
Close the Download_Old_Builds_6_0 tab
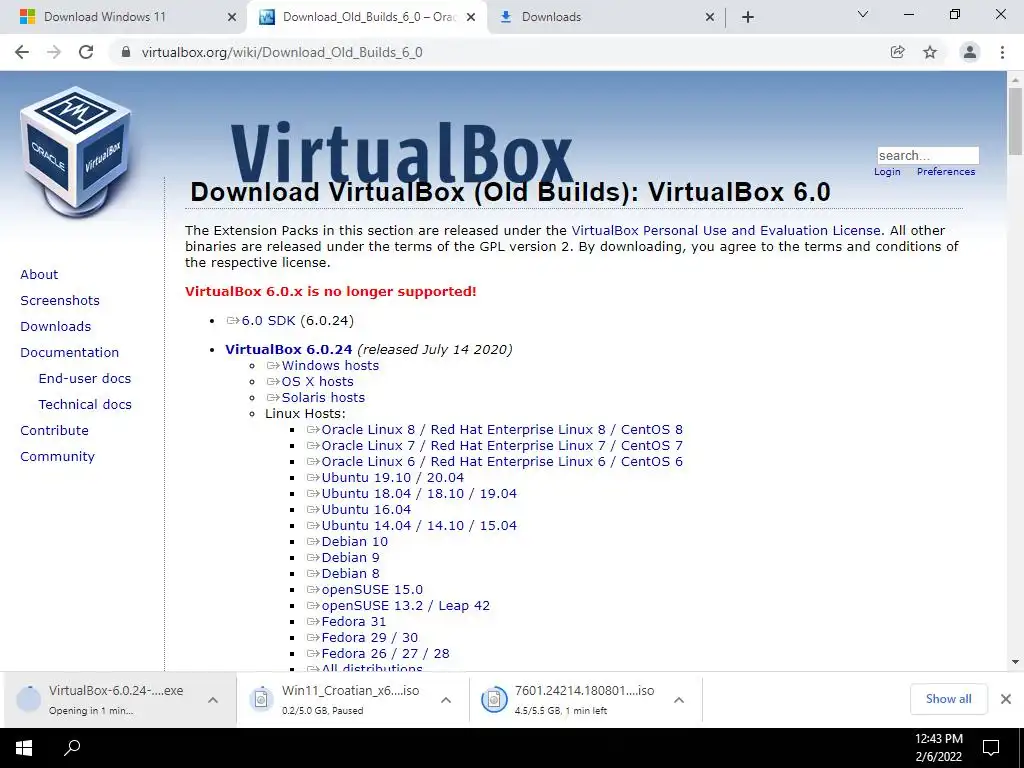click(x=471, y=17)
